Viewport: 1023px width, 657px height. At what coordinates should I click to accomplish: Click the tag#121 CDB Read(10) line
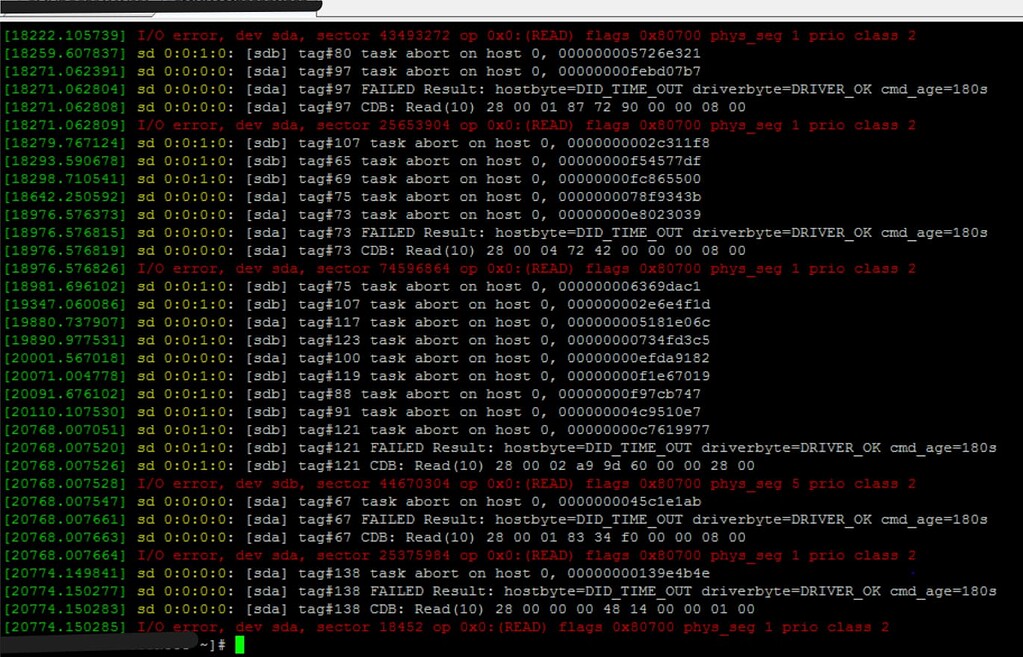(350, 465)
